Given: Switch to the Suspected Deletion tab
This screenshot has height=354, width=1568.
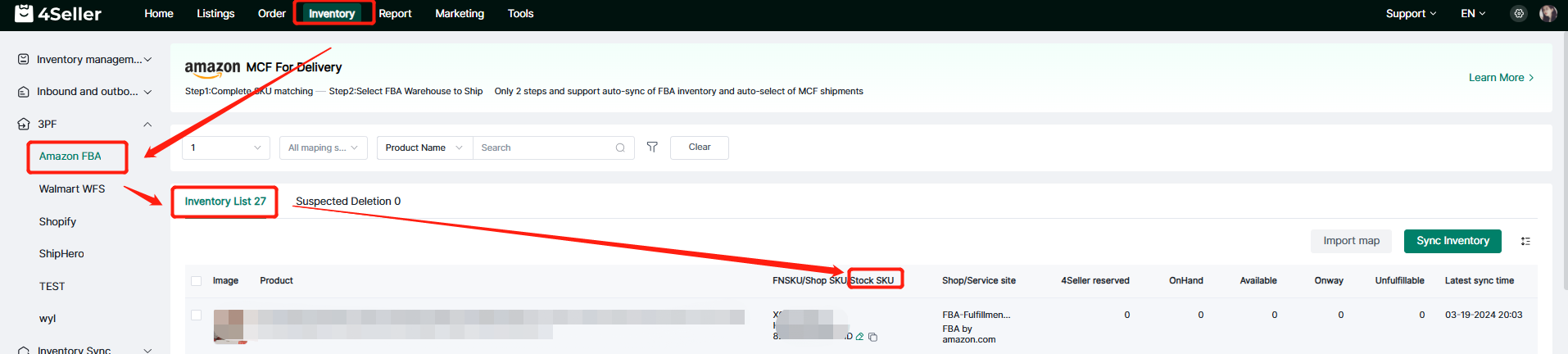Looking at the screenshot, I should [348, 202].
